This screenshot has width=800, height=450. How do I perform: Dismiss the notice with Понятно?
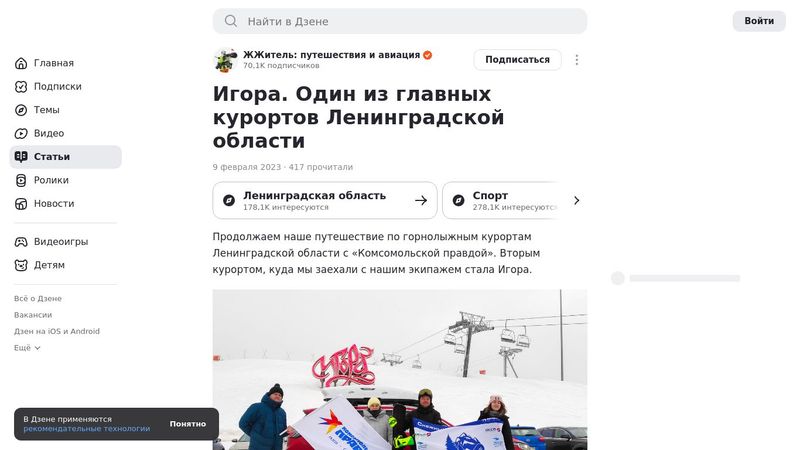click(x=188, y=424)
